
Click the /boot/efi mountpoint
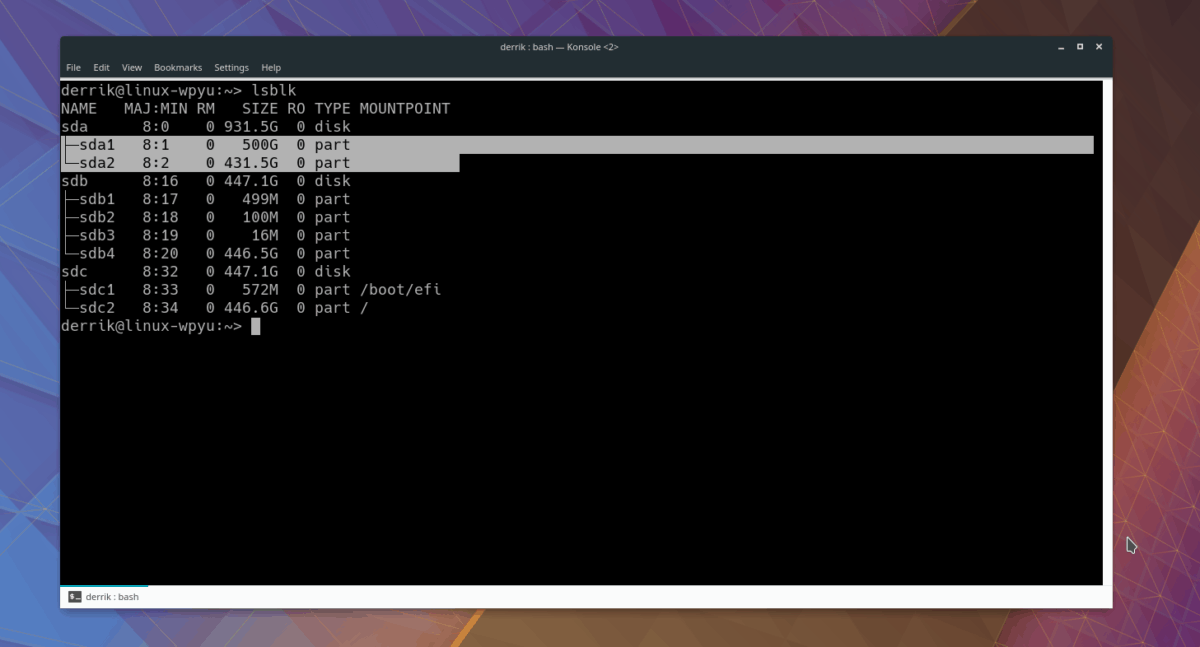(400, 289)
